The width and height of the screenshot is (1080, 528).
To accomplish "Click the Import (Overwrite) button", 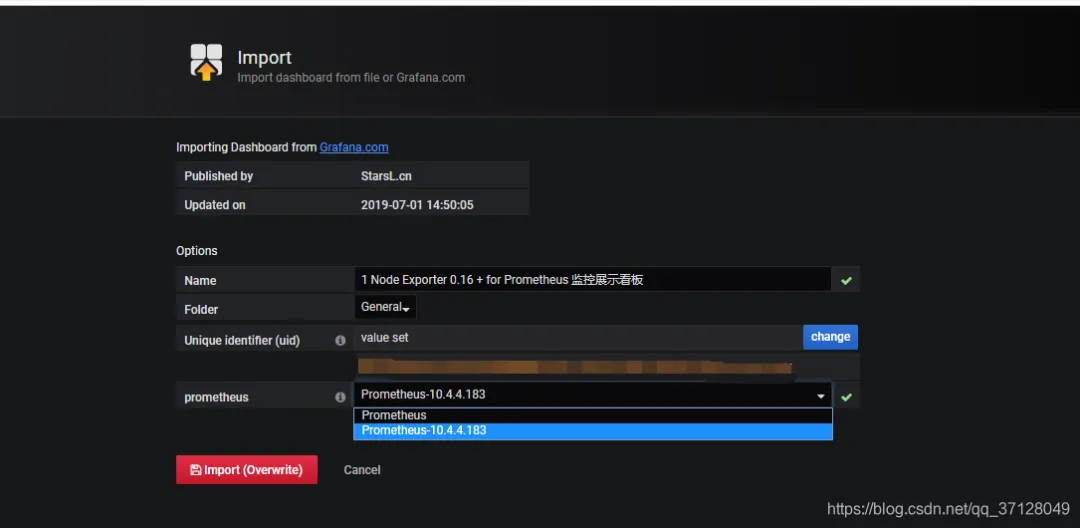I will (x=247, y=469).
